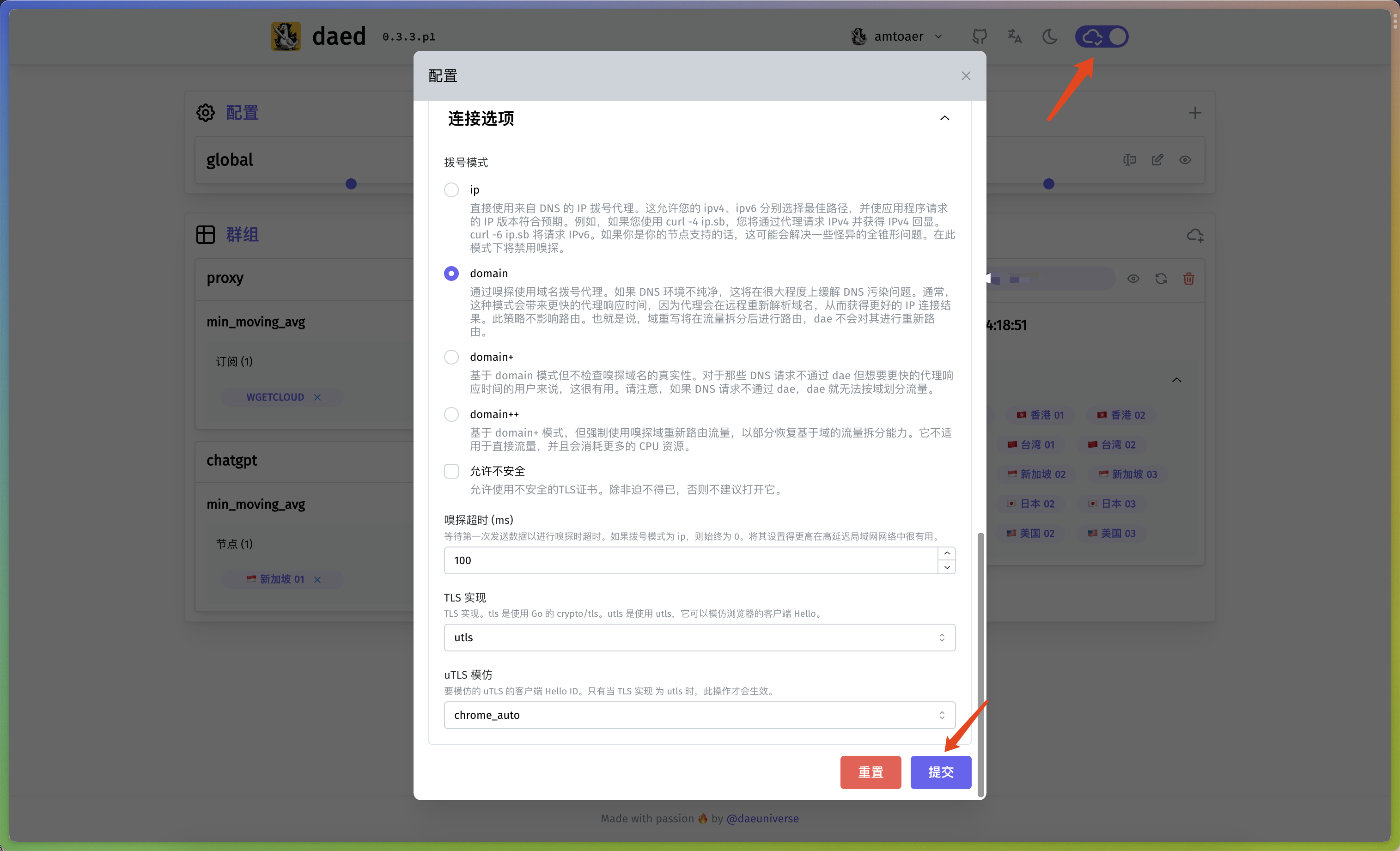Select the 美国 02 node
Image resolution: width=1400 pixels, height=851 pixels.
(x=1031, y=534)
